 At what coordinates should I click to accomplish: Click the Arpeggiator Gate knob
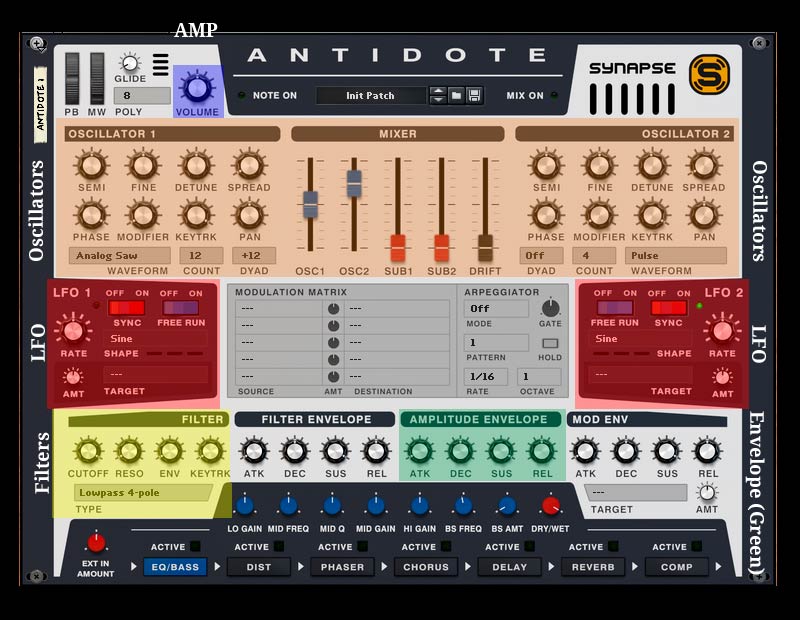pos(550,308)
